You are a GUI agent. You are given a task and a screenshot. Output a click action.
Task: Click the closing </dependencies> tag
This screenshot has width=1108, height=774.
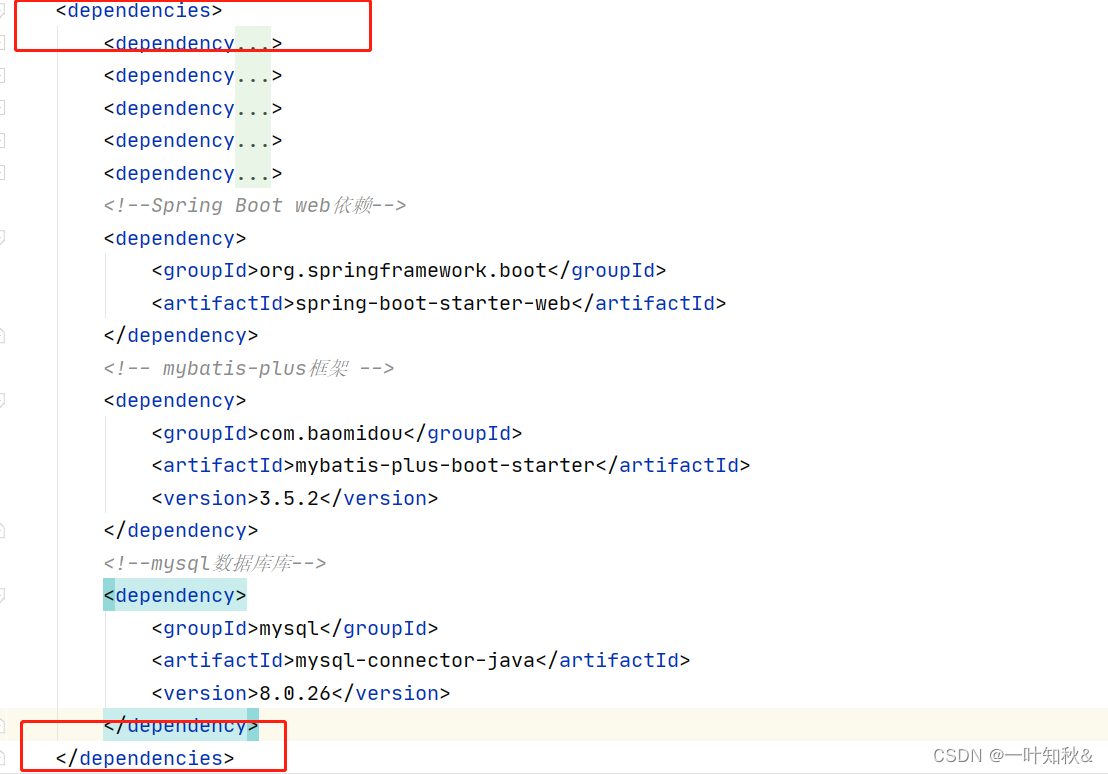tap(145, 758)
